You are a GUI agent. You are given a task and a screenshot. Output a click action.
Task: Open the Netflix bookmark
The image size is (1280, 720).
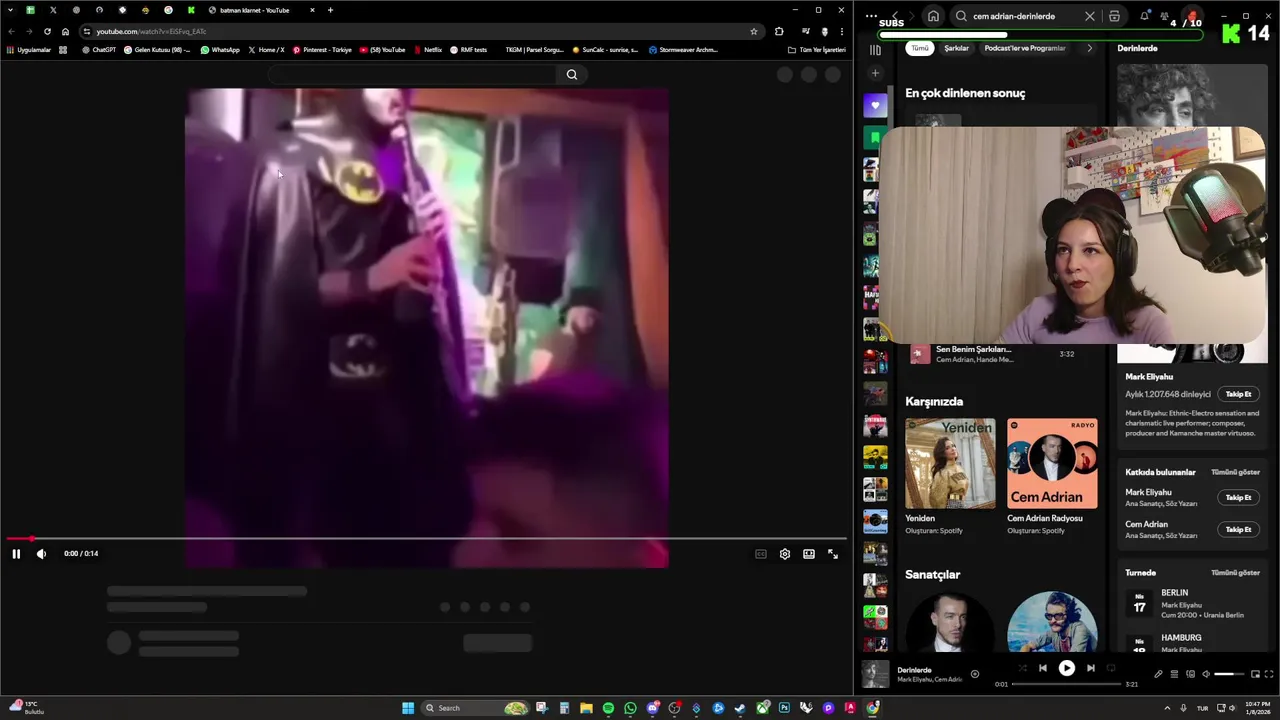coord(427,49)
